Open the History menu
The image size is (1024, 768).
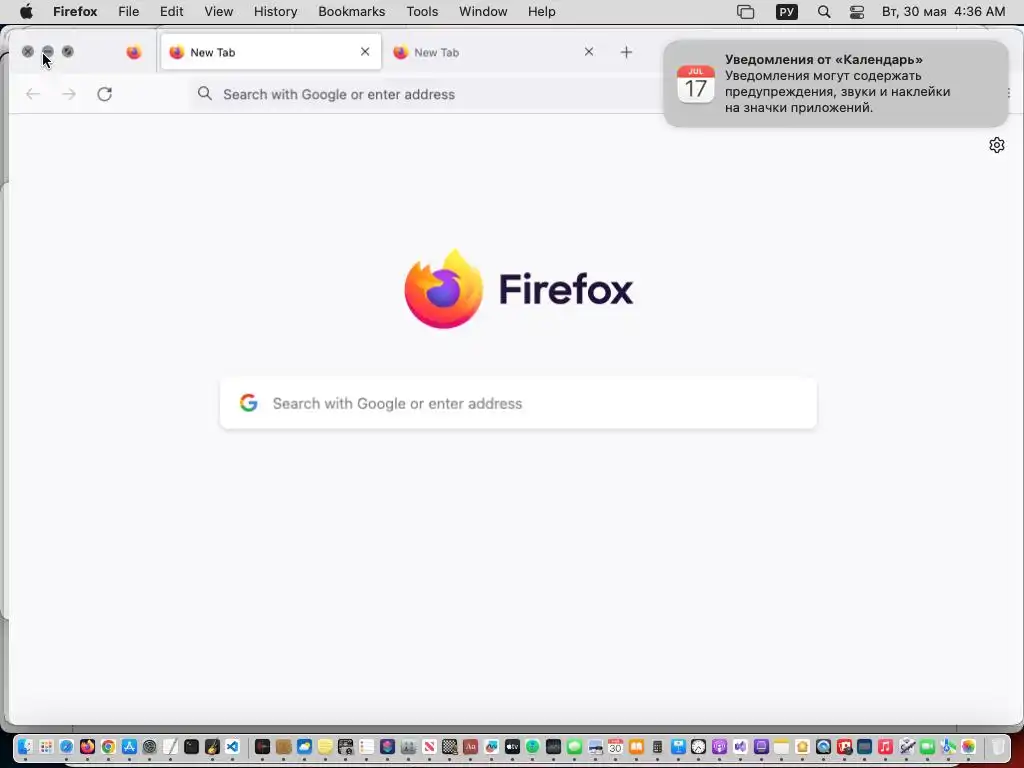tap(275, 12)
